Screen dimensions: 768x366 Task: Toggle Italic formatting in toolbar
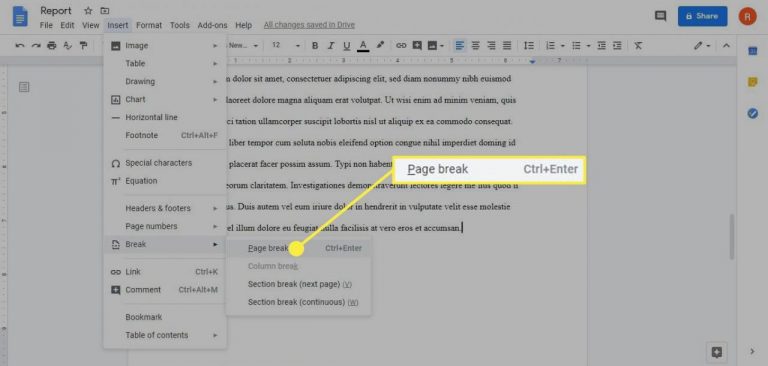tap(331, 46)
